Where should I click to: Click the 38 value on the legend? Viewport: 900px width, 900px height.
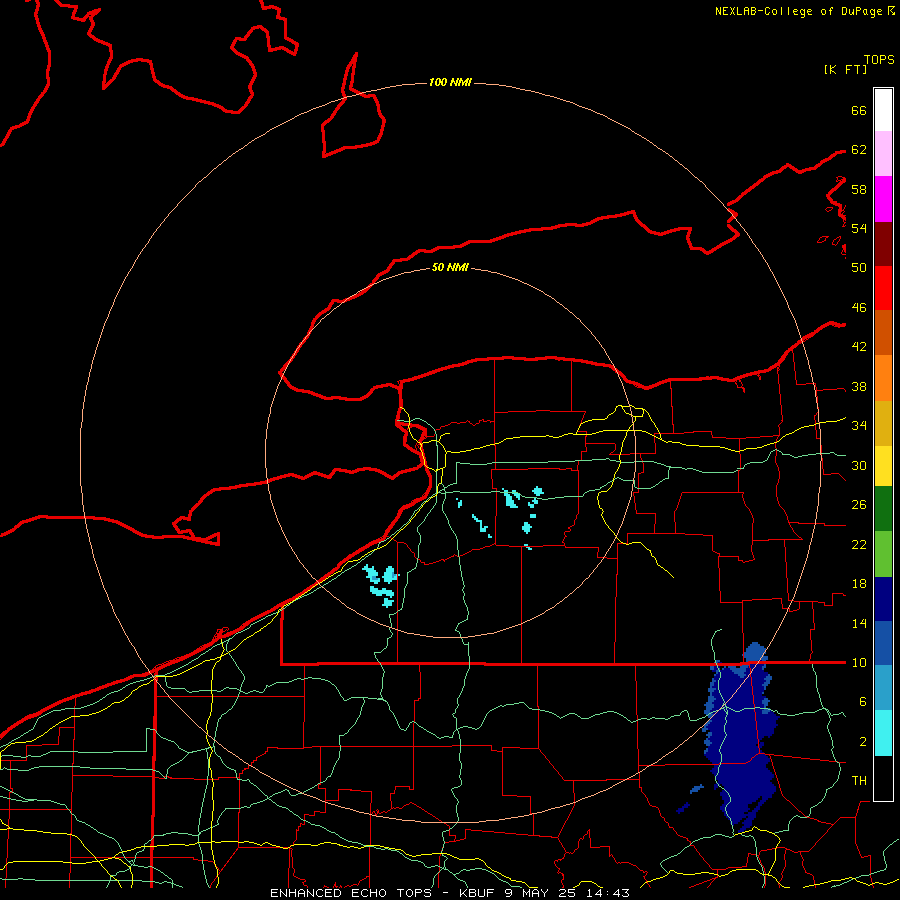click(859, 387)
